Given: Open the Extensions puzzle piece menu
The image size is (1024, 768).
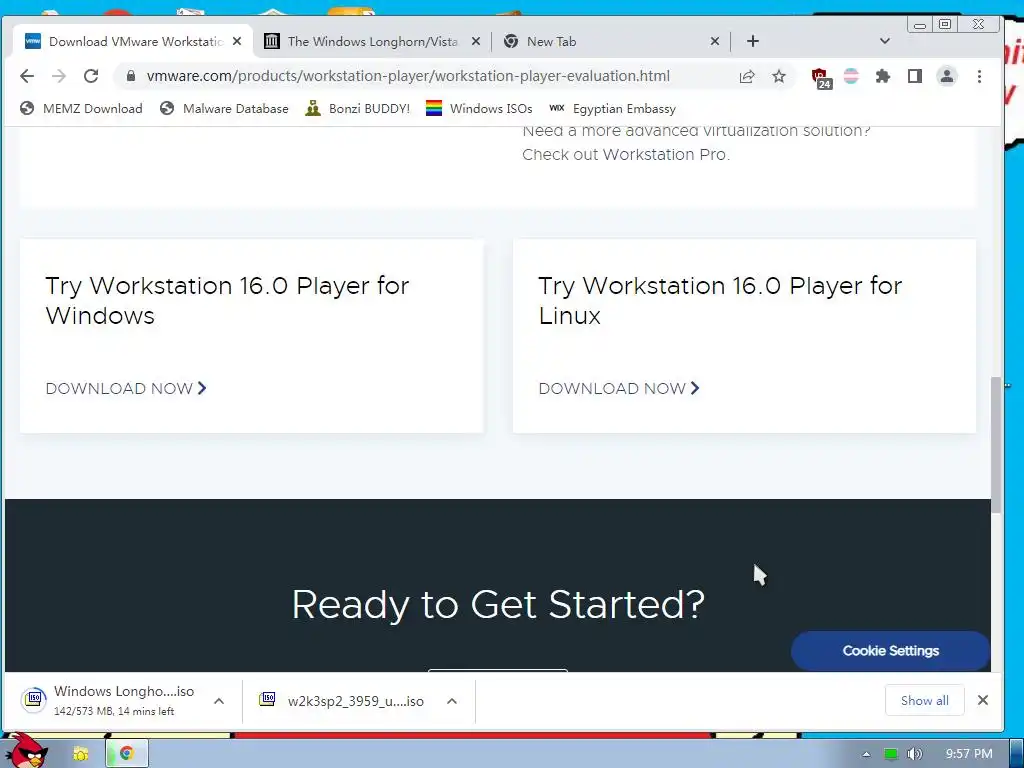Looking at the screenshot, I should tap(883, 76).
